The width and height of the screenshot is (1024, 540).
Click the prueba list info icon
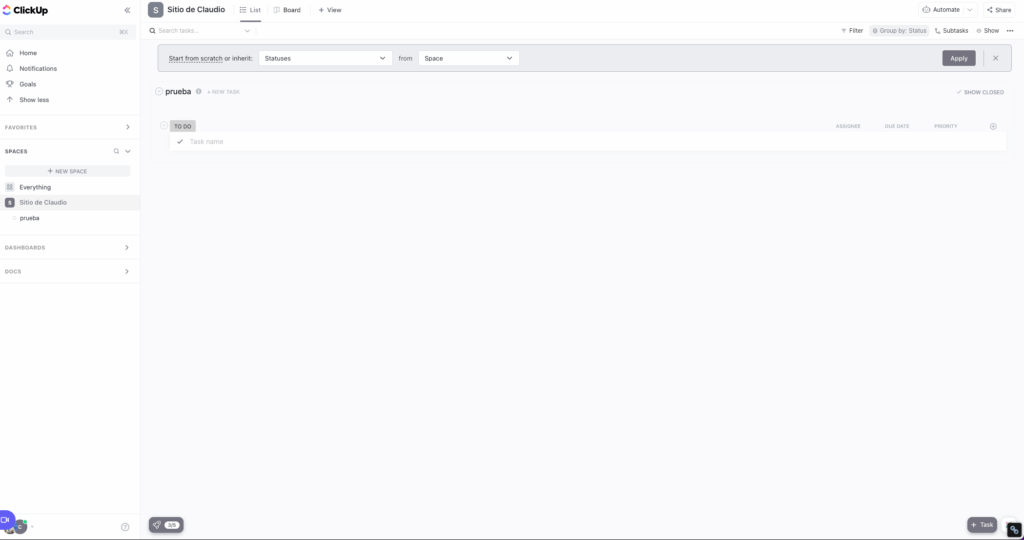point(199,91)
